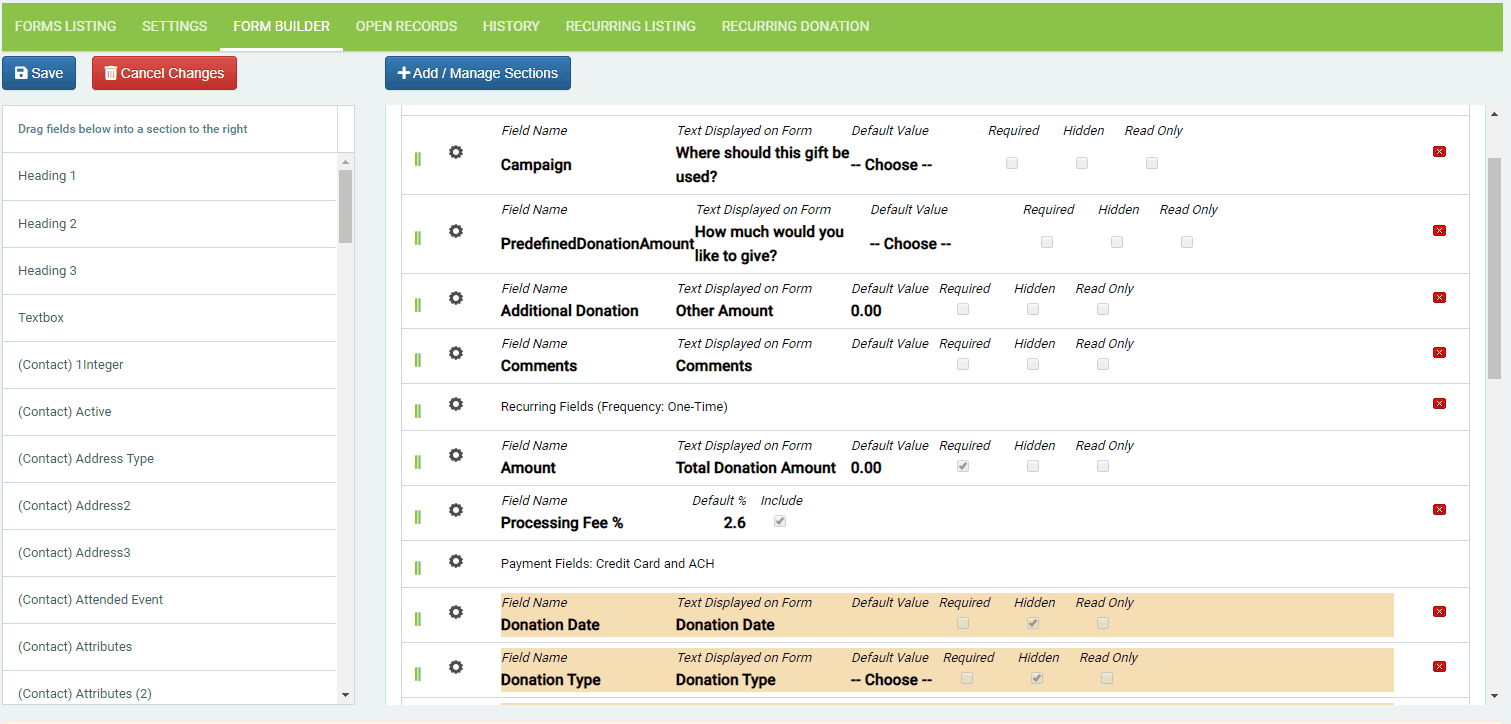The width and height of the screenshot is (1511, 724).
Task: Click Add / Manage Sections button
Action: tap(478, 73)
